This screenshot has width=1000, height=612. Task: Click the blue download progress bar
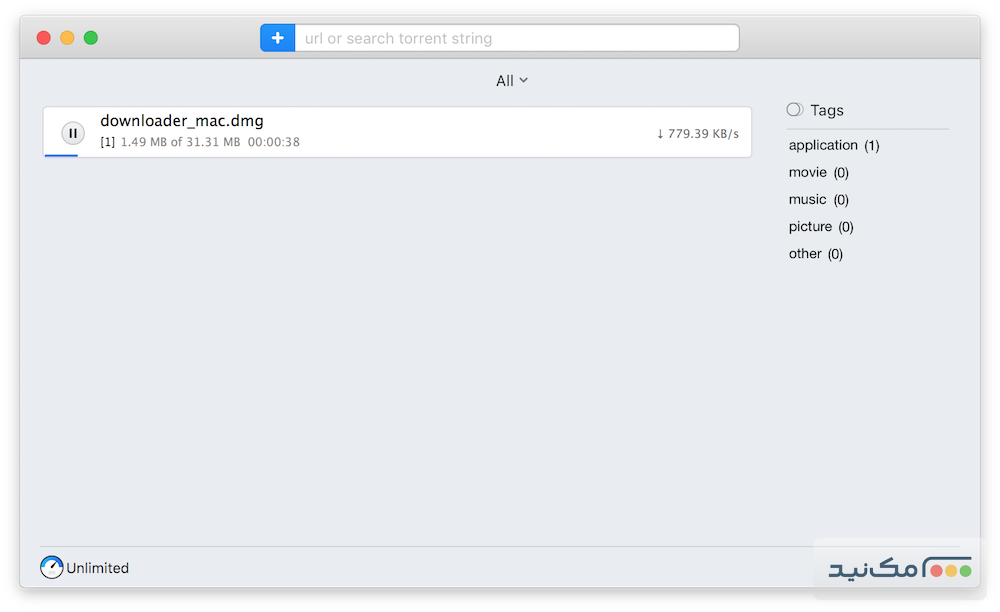(61, 155)
